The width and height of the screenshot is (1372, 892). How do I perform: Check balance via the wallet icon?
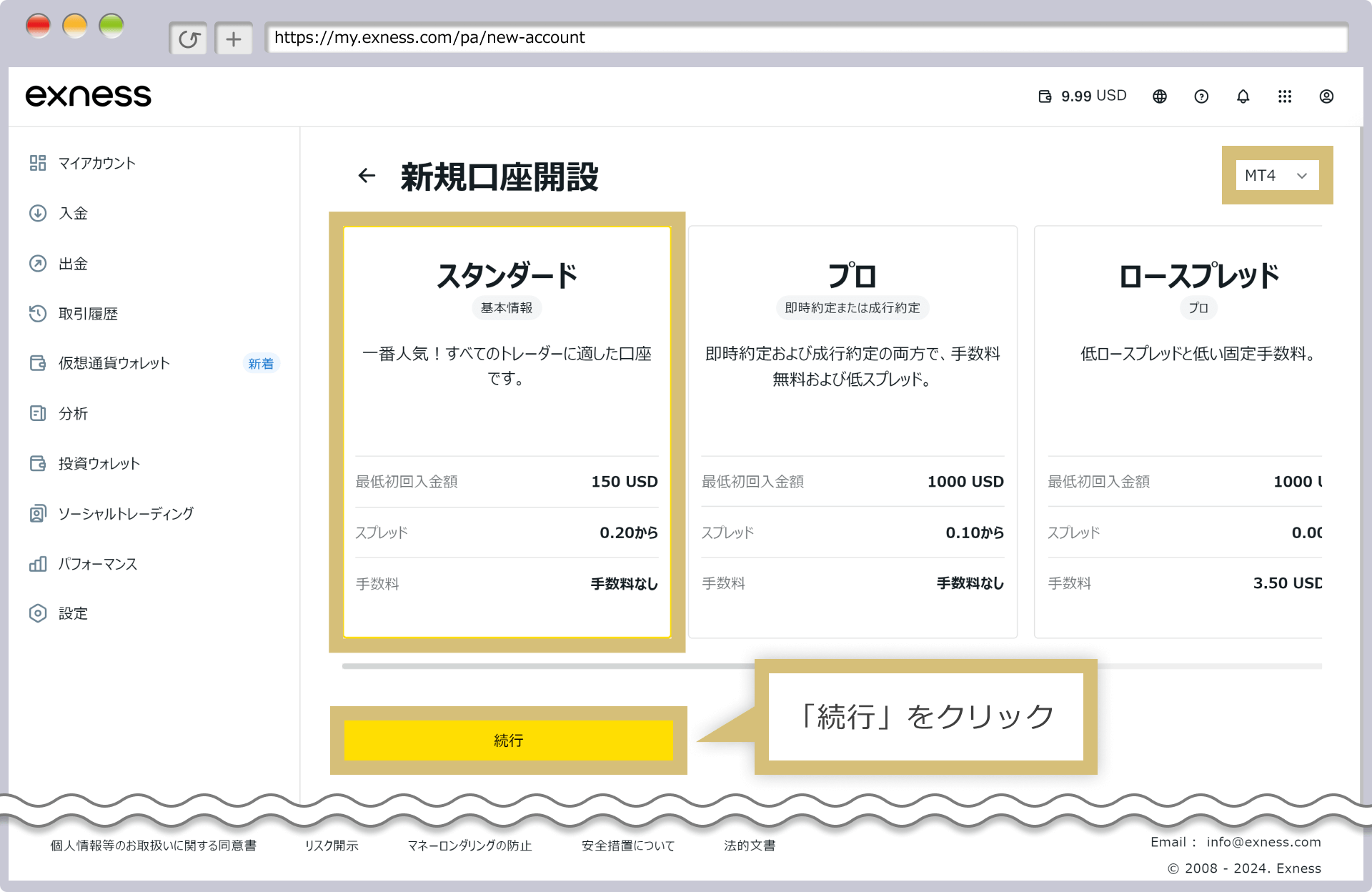(x=1045, y=96)
